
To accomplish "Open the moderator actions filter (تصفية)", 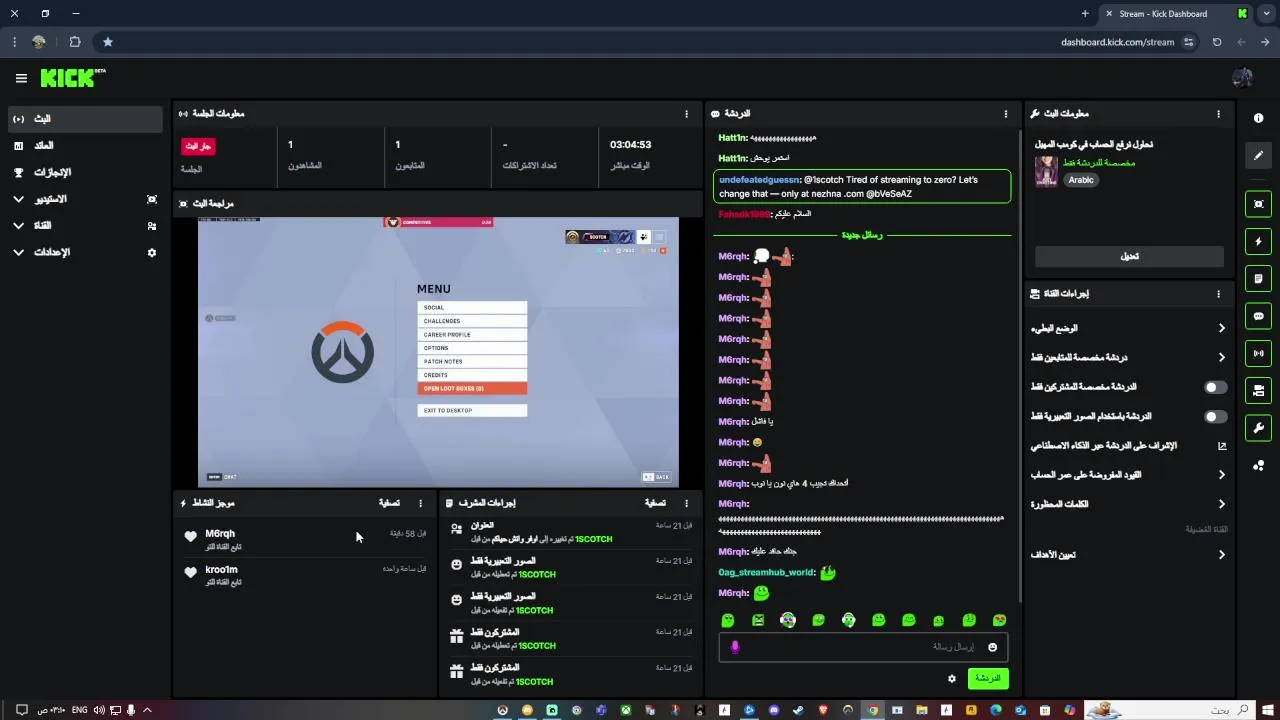I will pyautogui.click(x=655, y=503).
